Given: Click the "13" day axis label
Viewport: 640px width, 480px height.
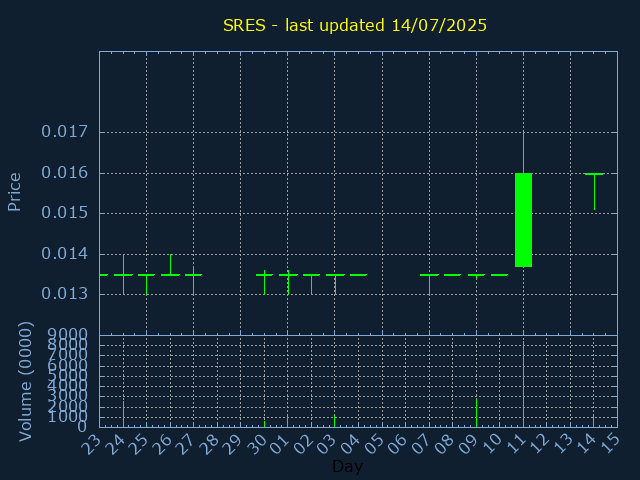Looking at the screenshot, I should [x=562, y=444].
